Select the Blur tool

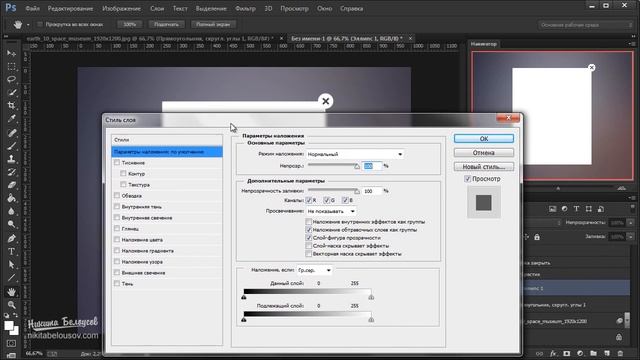coord(11,211)
